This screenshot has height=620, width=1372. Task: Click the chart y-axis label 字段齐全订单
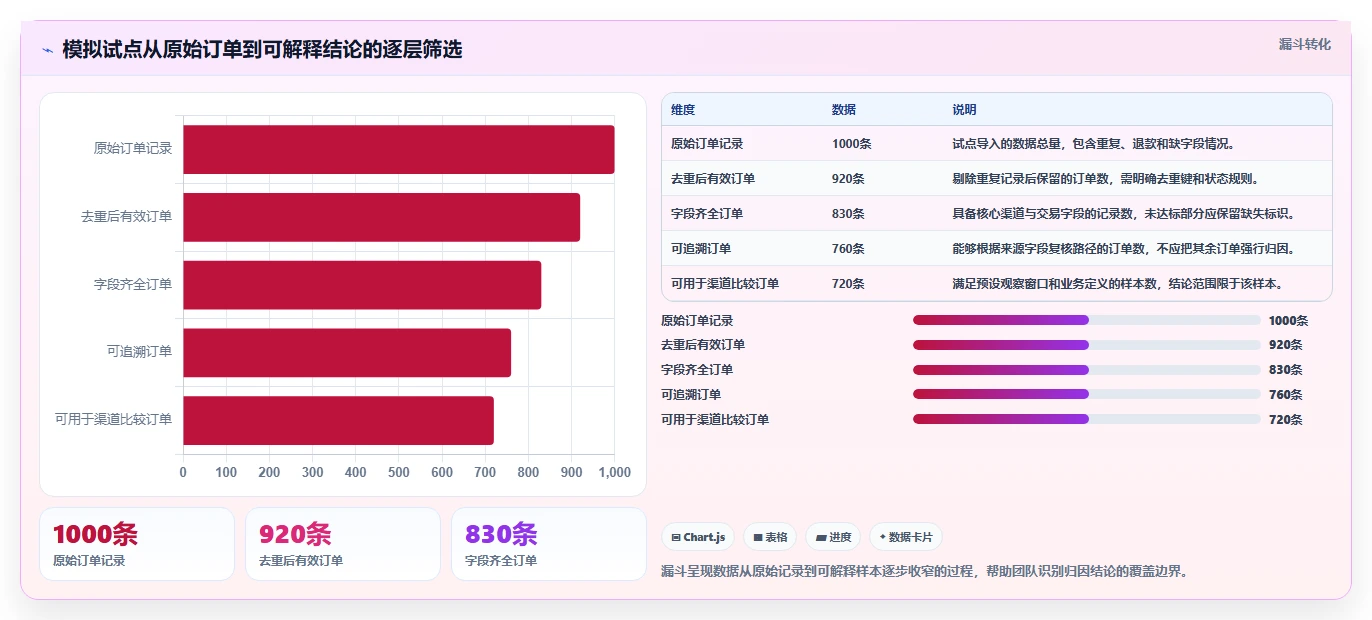click(x=133, y=285)
